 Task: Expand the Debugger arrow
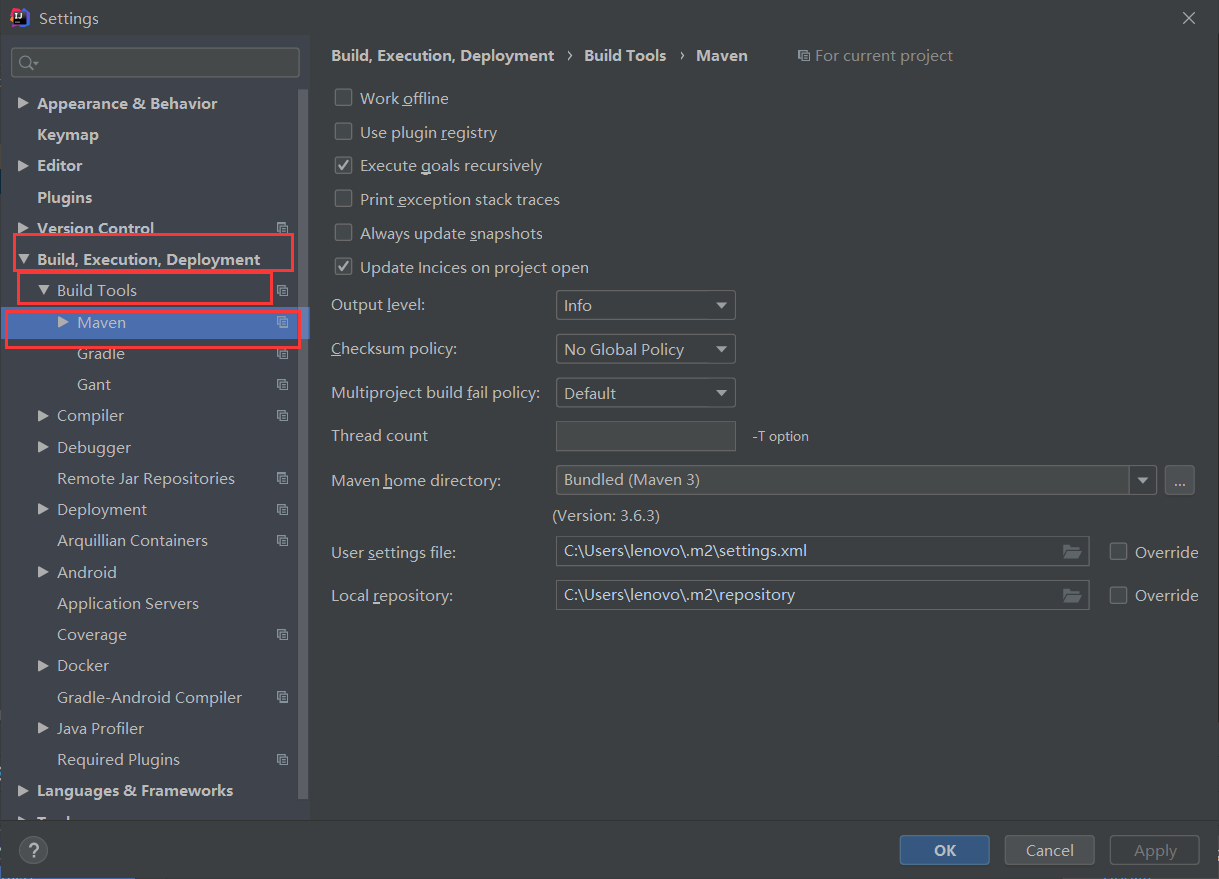pos(43,447)
